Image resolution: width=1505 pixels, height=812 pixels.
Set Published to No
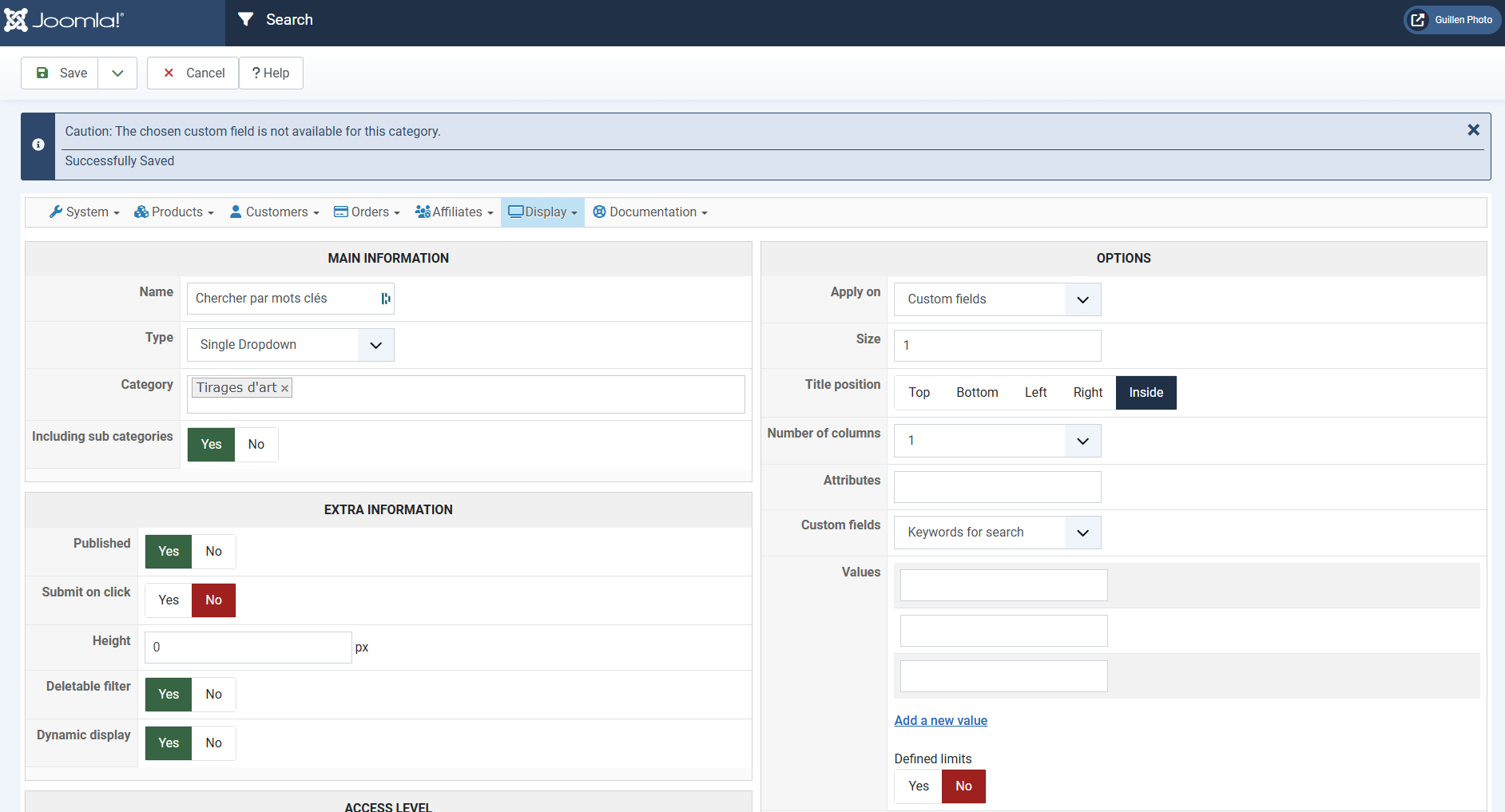click(x=214, y=552)
